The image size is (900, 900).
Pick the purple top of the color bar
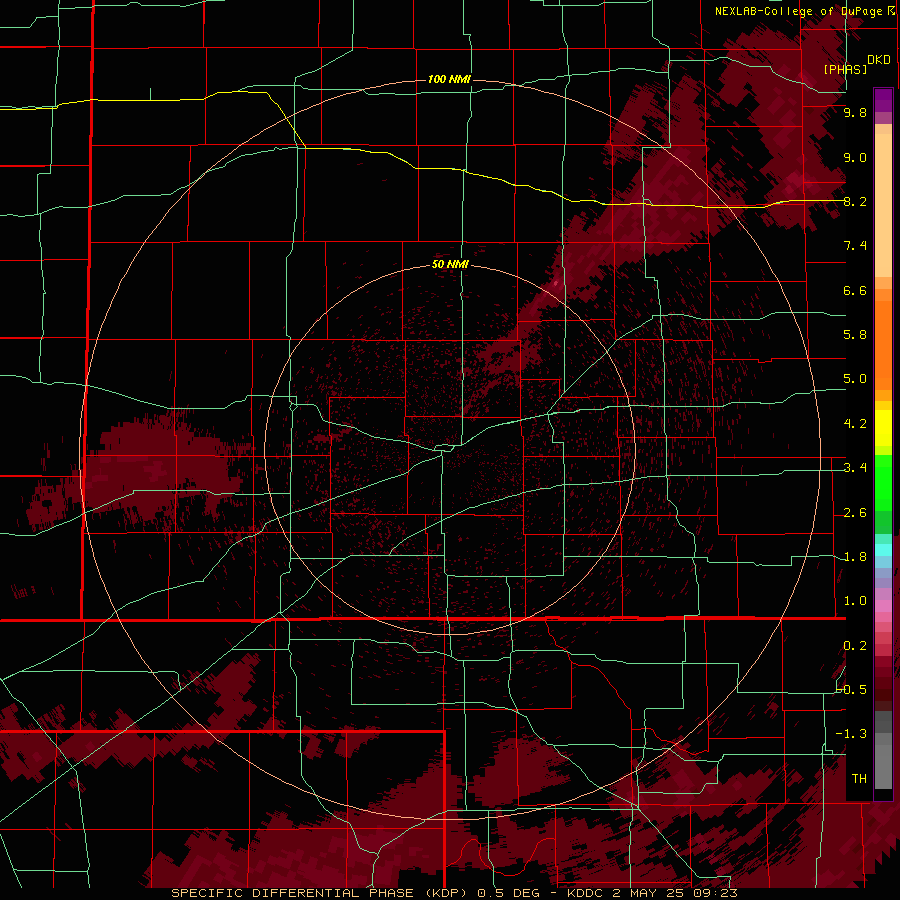(x=883, y=100)
